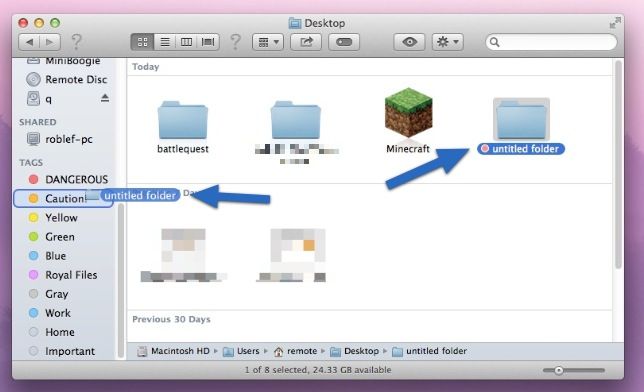Click remote in the path bar
Image resolution: width=644 pixels, height=392 pixels.
click(x=295, y=351)
